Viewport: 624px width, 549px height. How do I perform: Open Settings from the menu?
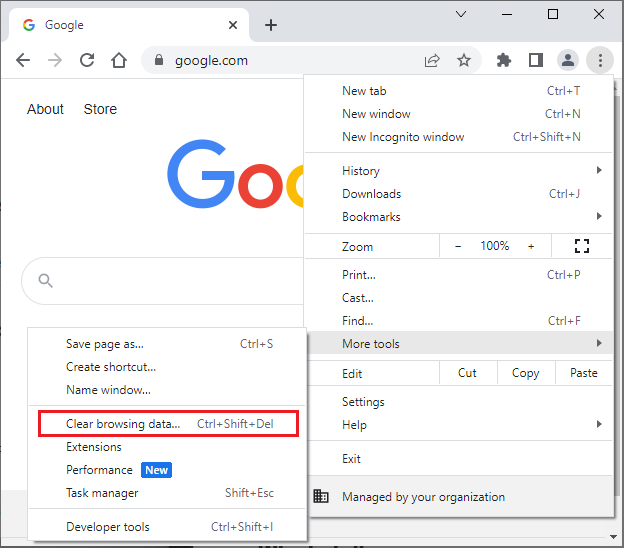click(x=458, y=401)
